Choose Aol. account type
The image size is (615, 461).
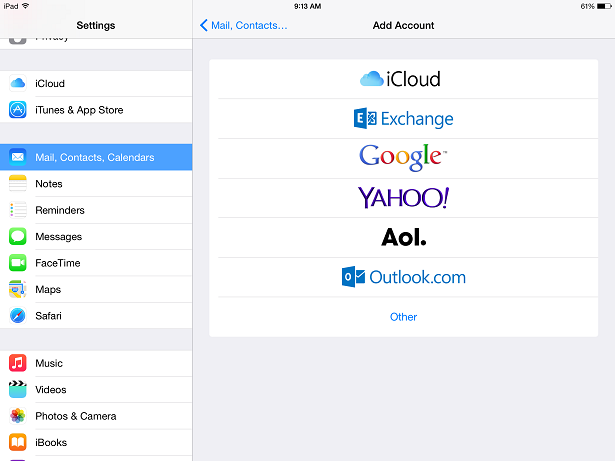(403, 237)
